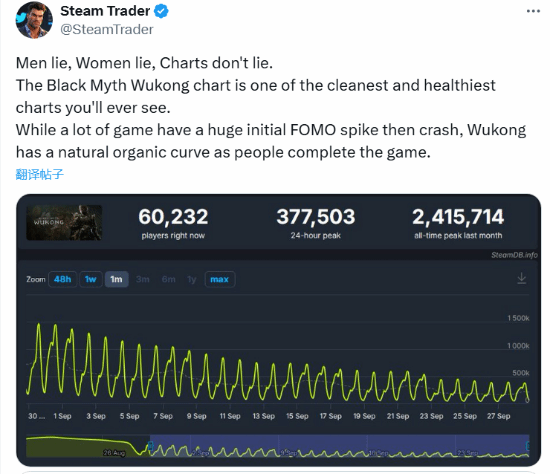
Task: Click the Steam Trader display name
Action: (105, 11)
